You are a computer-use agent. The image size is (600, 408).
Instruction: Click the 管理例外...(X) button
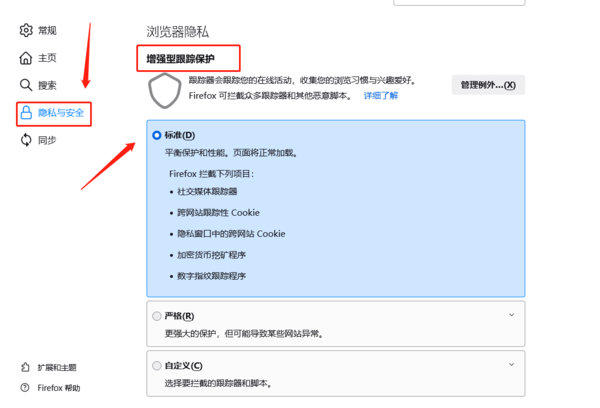[488, 85]
